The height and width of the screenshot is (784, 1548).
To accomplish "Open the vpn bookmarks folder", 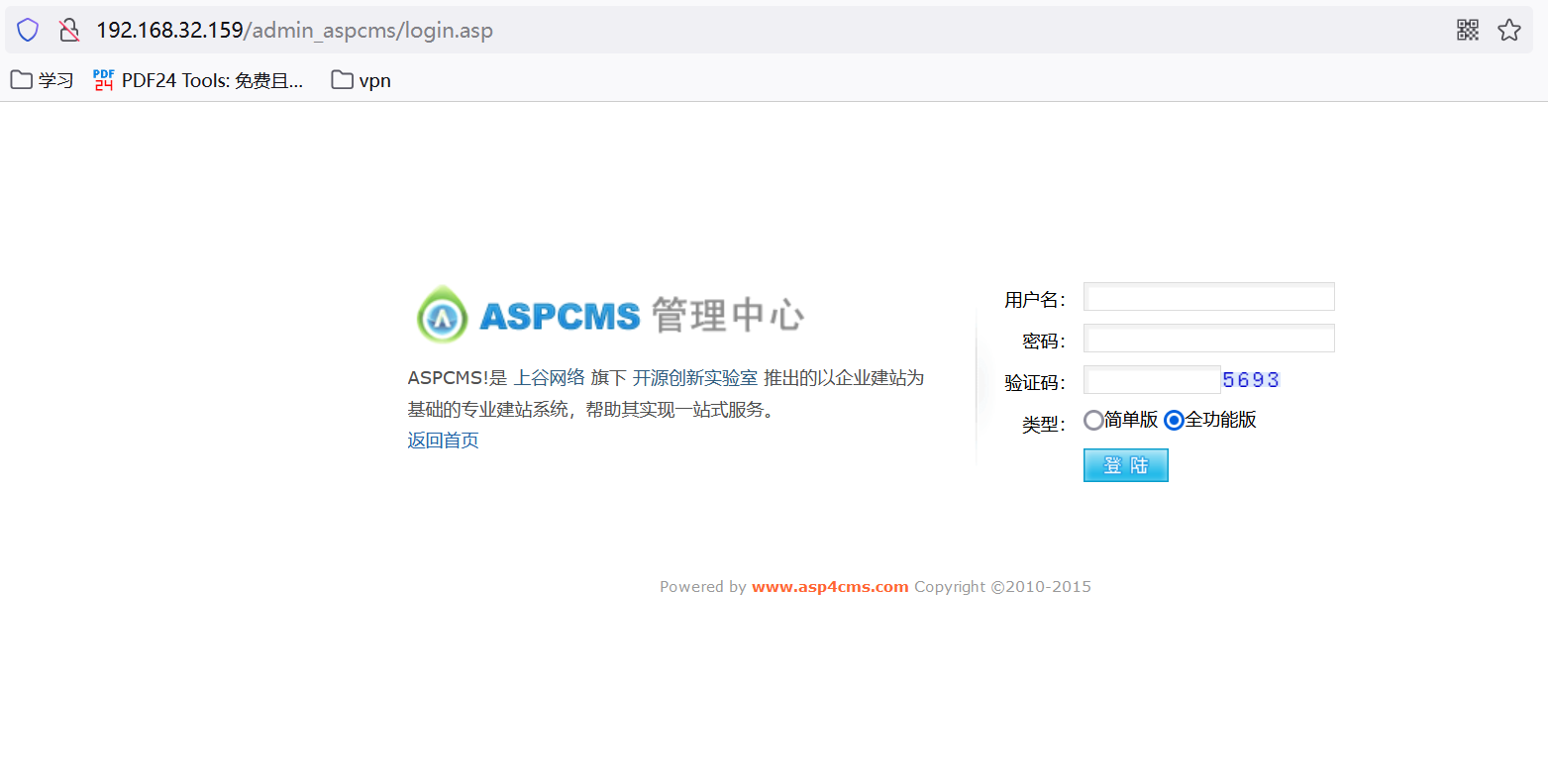I will point(361,80).
